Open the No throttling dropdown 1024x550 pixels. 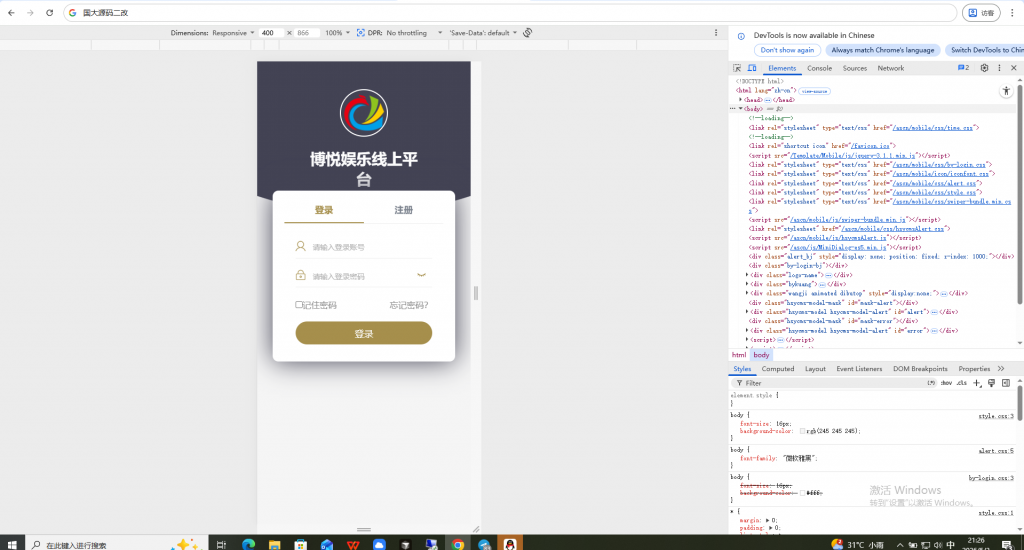point(414,33)
